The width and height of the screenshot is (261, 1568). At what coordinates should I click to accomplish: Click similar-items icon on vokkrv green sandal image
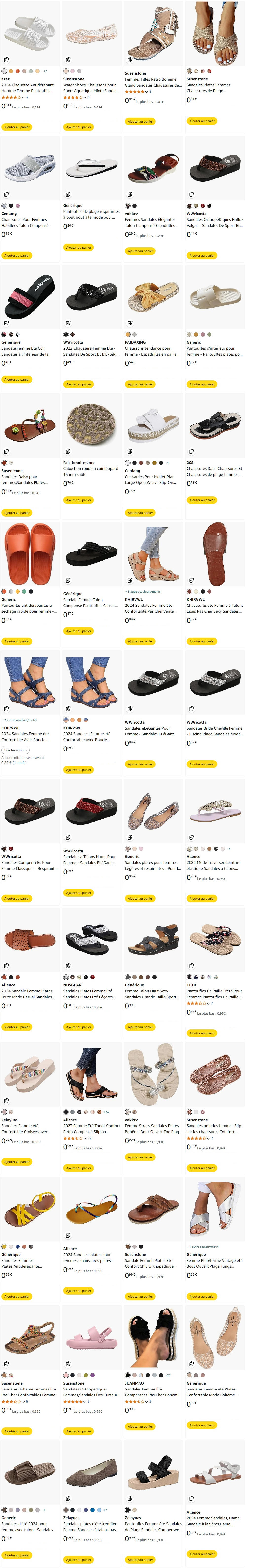coord(130,194)
